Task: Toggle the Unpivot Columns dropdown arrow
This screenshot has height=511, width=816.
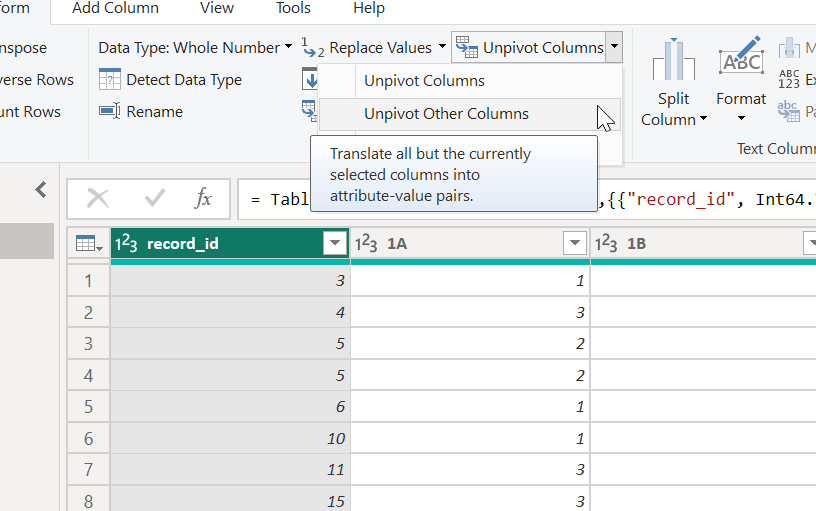Action: pyautogui.click(x=614, y=47)
